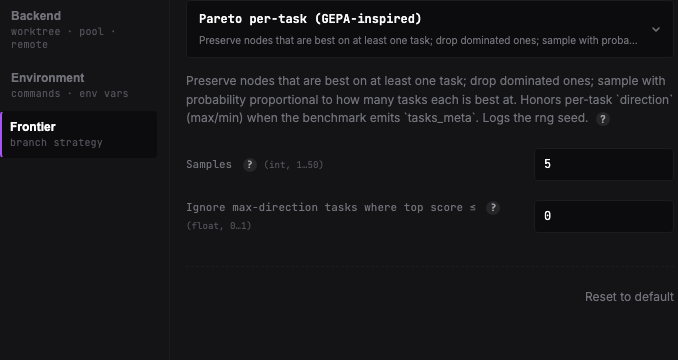
Task: Expand strategy list using chevron arrow
Action: (656, 29)
